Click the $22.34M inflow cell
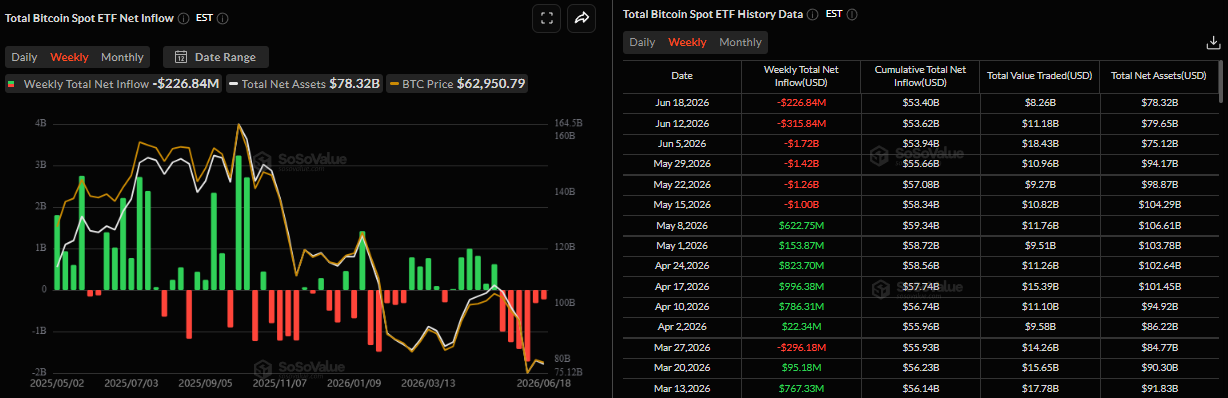The height and width of the screenshot is (398, 1228). pos(800,327)
